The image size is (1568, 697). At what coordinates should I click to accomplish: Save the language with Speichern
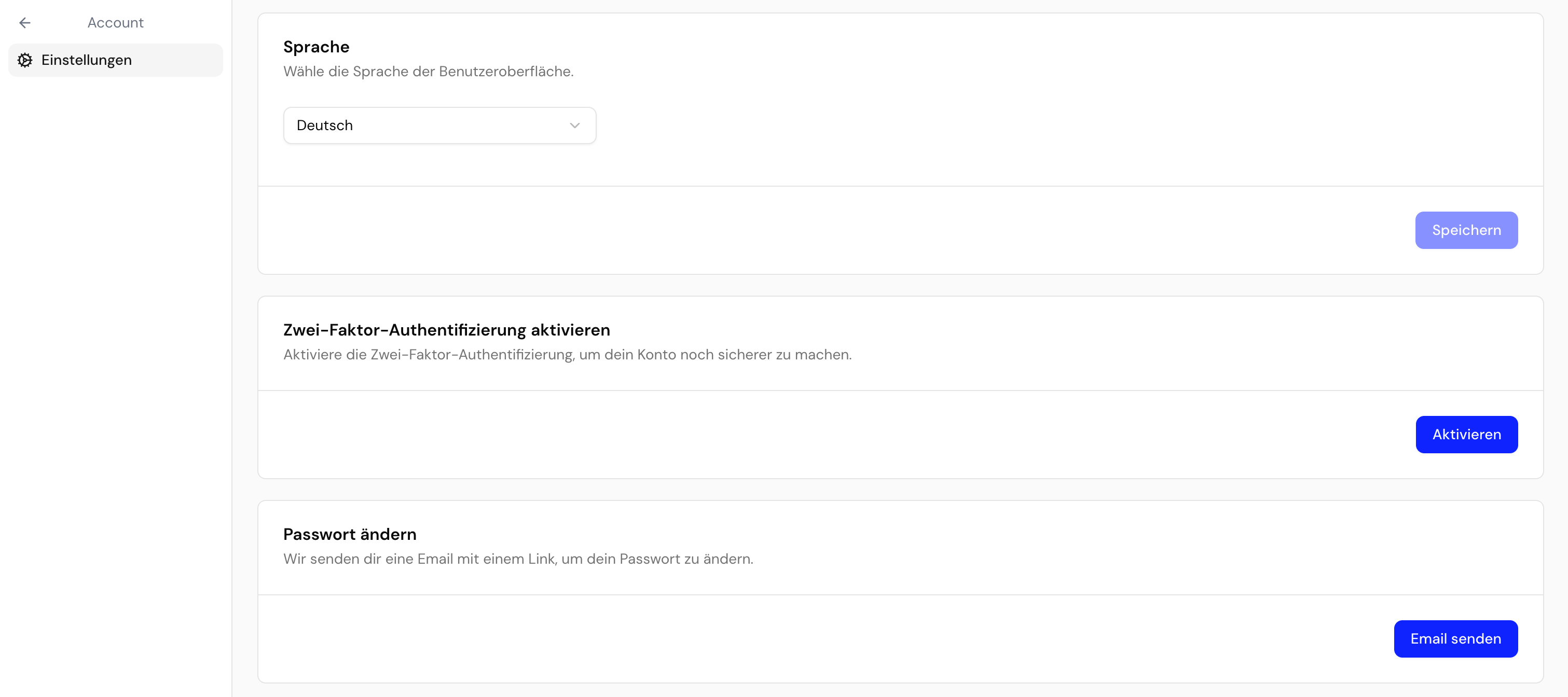1466,230
